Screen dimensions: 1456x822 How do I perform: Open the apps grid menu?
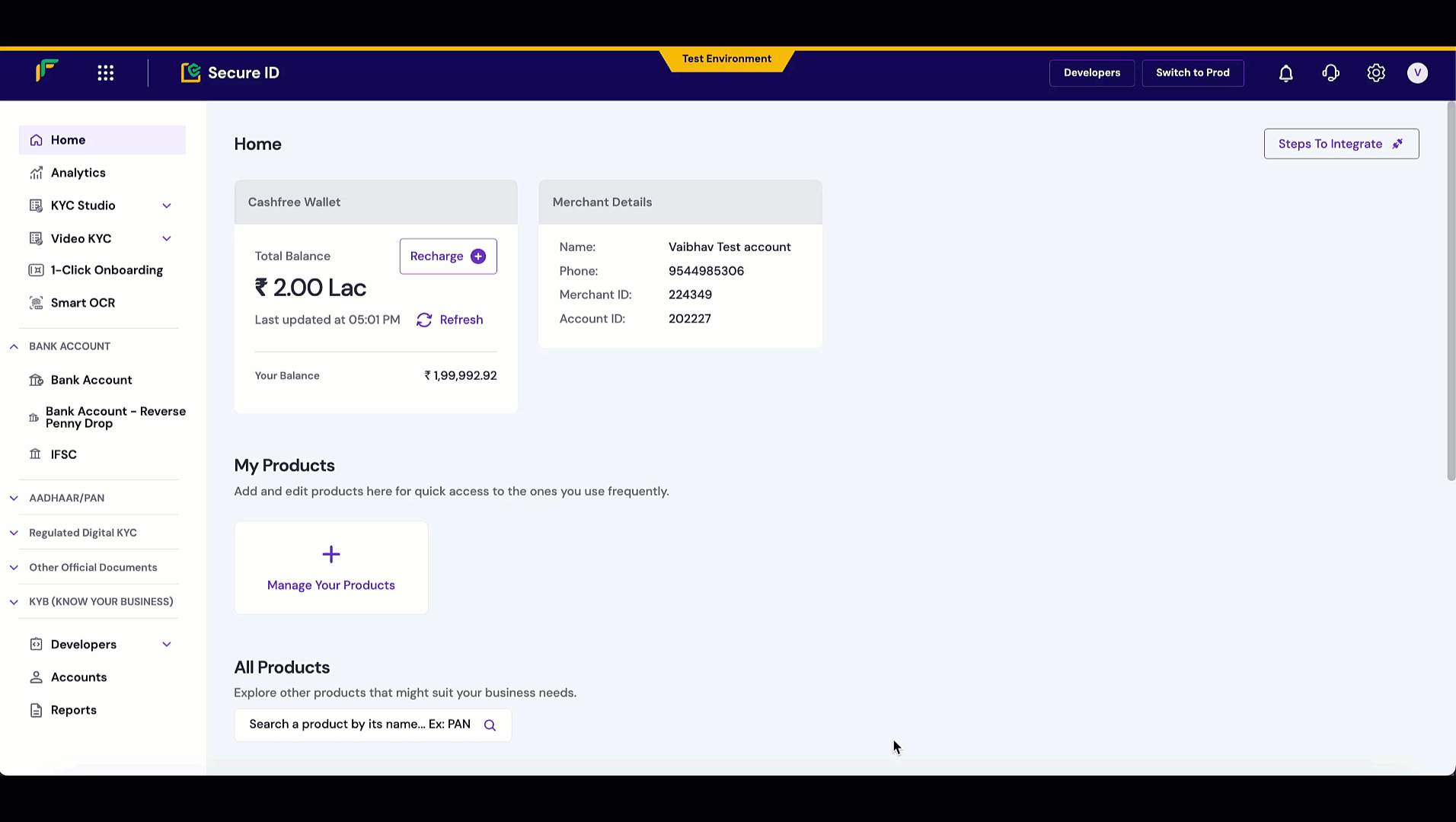pos(106,73)
